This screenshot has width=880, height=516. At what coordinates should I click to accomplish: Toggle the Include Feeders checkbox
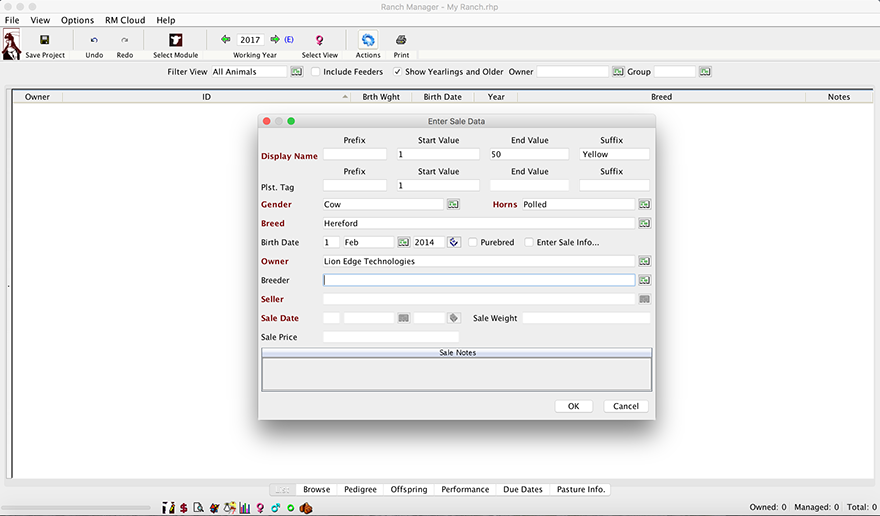[x=316, y=72]
